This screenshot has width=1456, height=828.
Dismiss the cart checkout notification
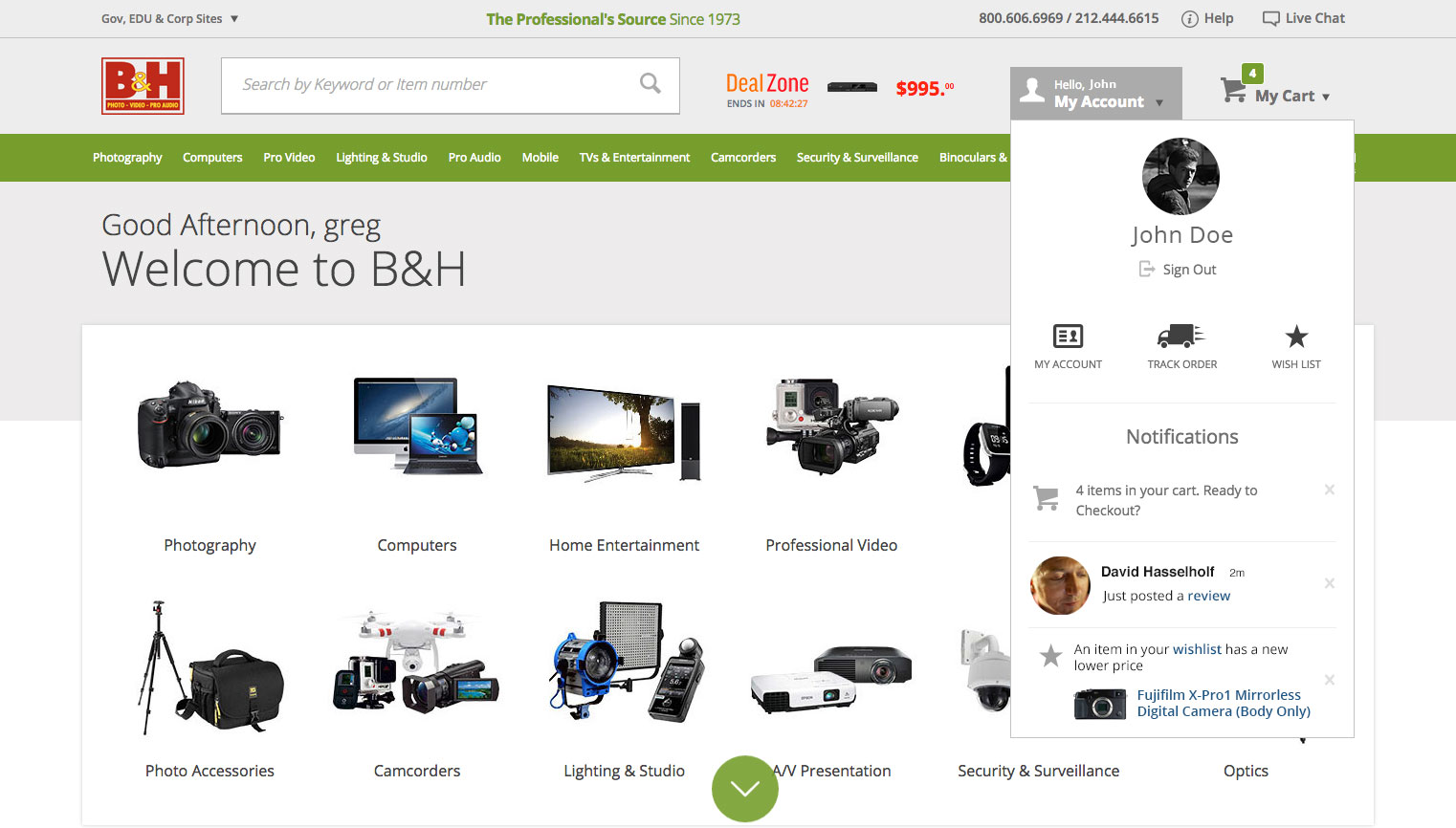coord(1330,490)
